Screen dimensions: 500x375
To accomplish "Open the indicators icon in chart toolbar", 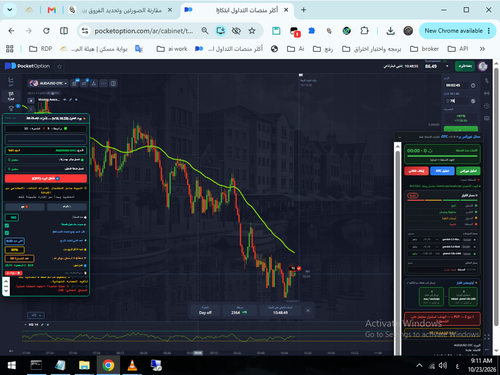I will tap(84, 83).
